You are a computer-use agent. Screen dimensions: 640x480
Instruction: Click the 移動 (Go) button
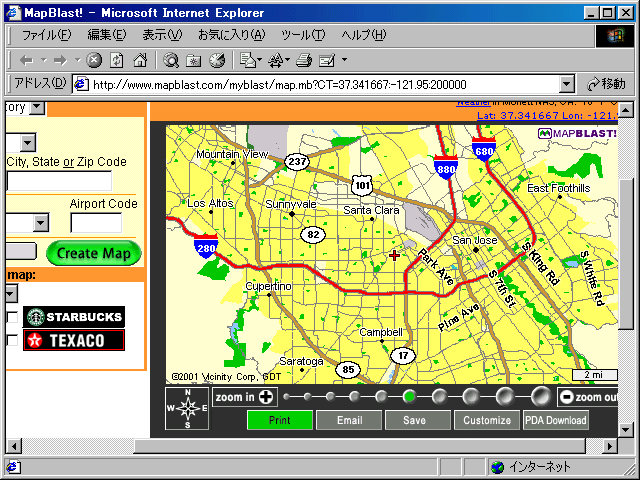pos(607,84)
